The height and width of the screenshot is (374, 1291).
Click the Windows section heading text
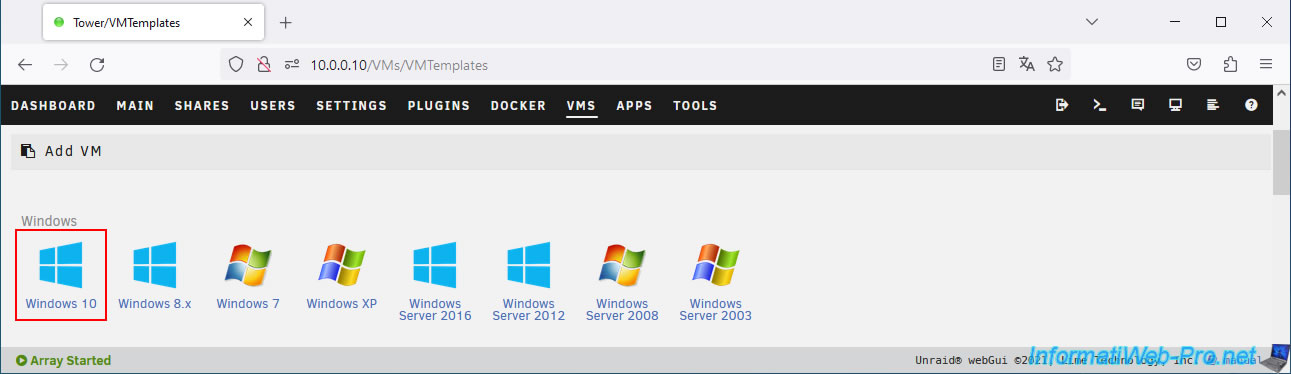click(49, 220)
